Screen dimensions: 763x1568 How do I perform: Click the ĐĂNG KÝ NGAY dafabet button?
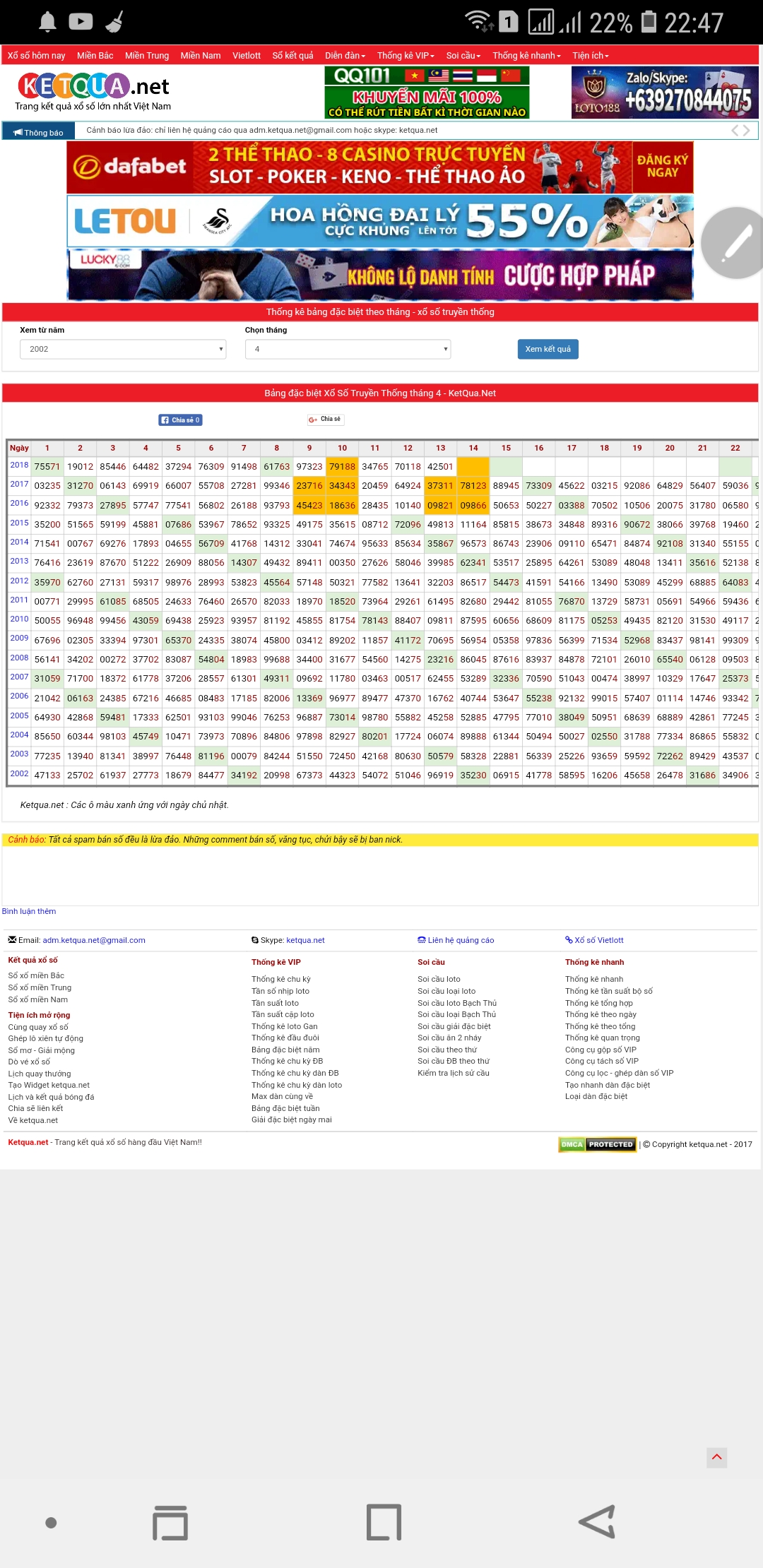click(x=662, y=167)
